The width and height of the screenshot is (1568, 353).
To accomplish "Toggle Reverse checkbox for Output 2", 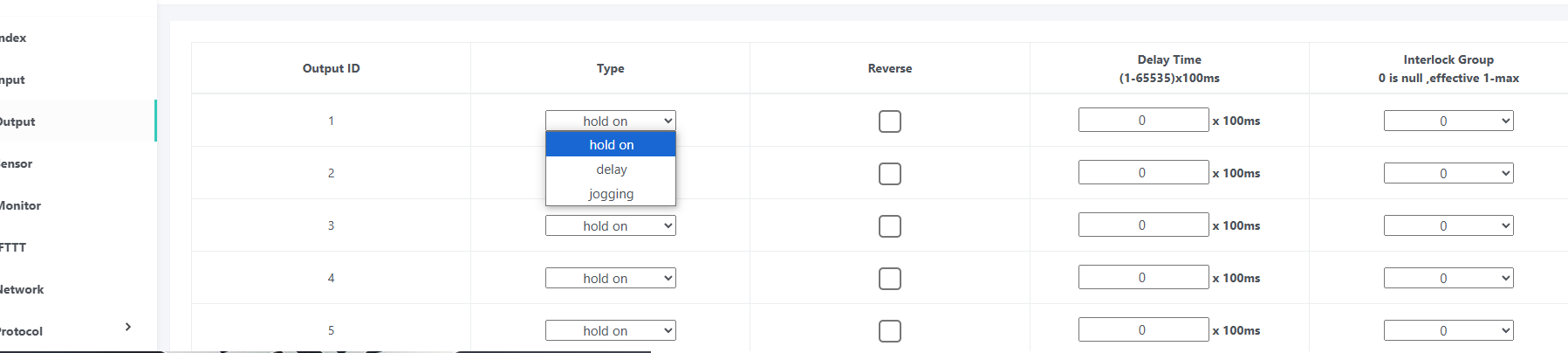I will (x=889, y=174).
